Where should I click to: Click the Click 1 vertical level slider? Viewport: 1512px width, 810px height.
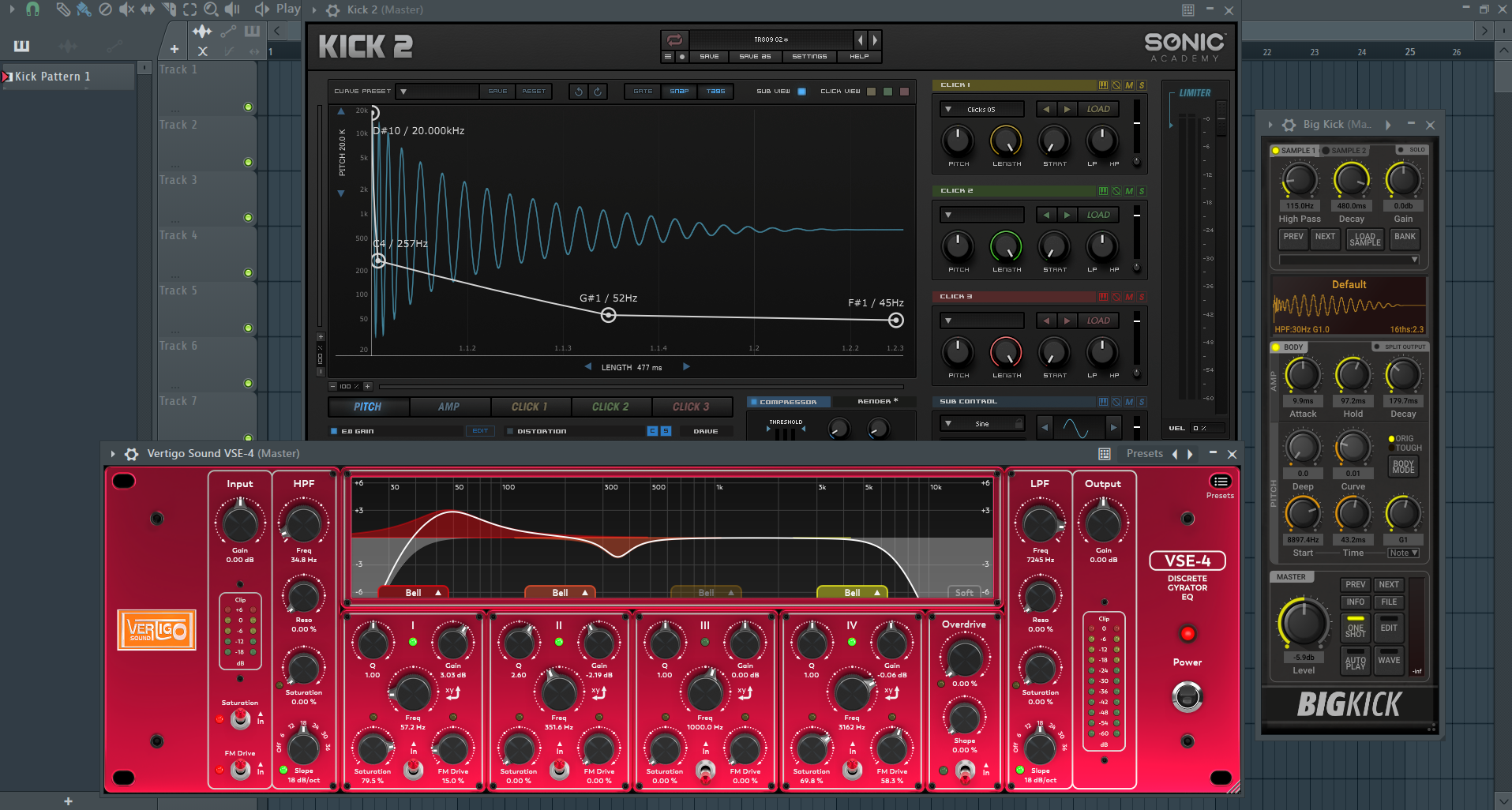(1137, 126)
